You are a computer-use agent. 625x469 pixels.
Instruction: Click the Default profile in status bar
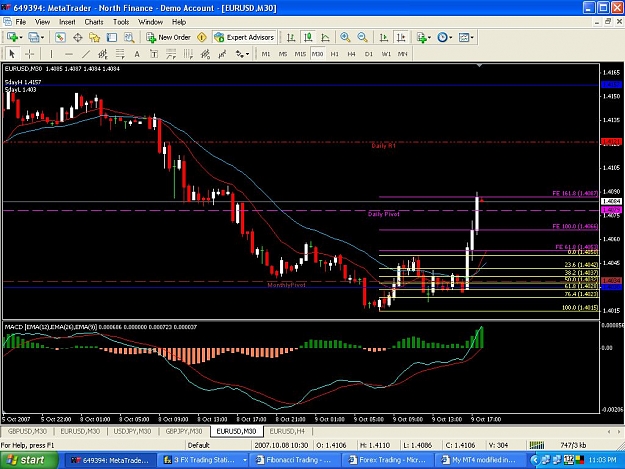pos(199,445)
